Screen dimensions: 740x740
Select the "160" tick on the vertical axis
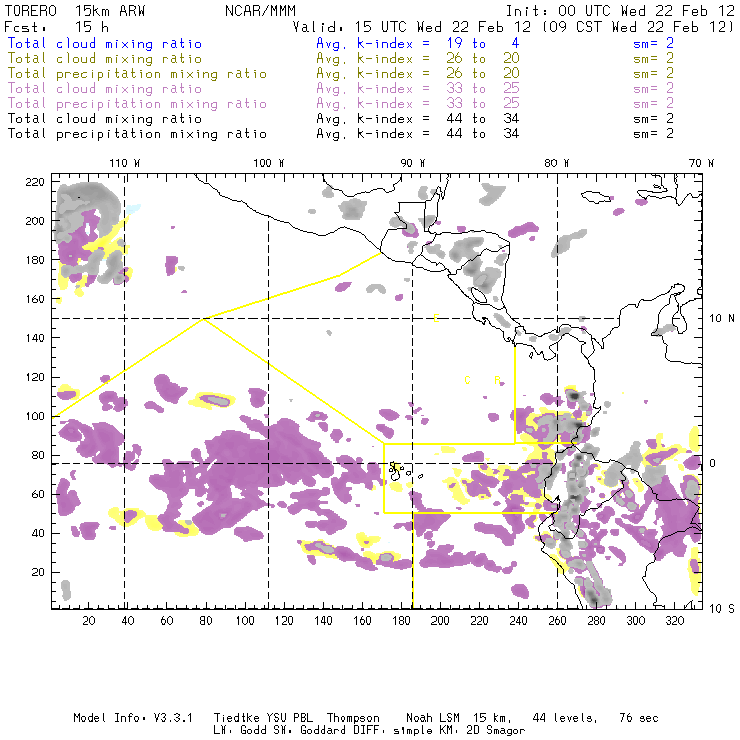[35, 299]
